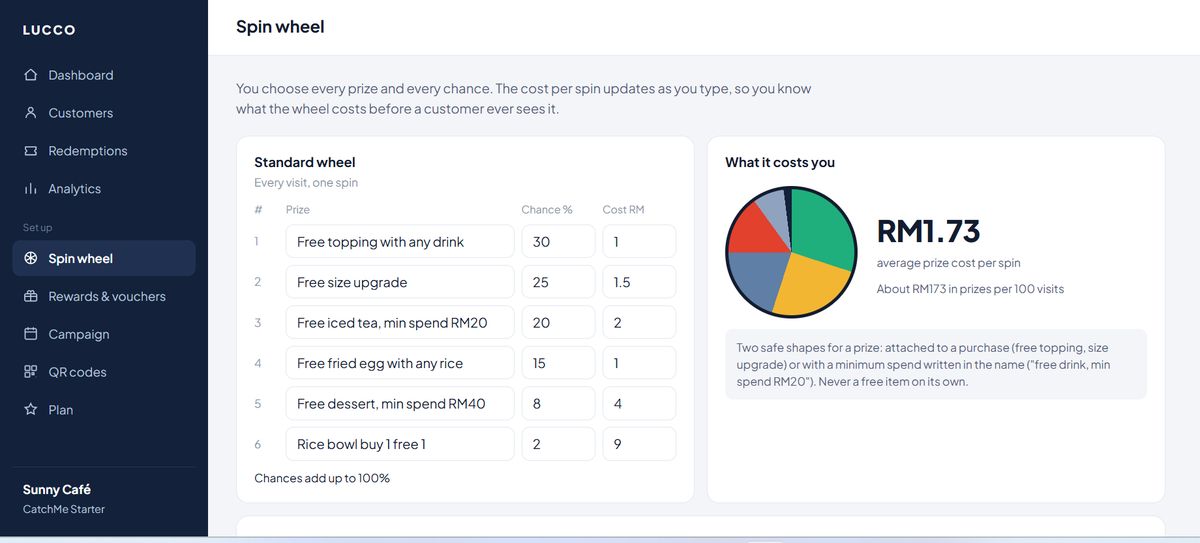Click the RM1.73 average cost value
Screen dimensions: 1200x543
(x=928, y=231)
